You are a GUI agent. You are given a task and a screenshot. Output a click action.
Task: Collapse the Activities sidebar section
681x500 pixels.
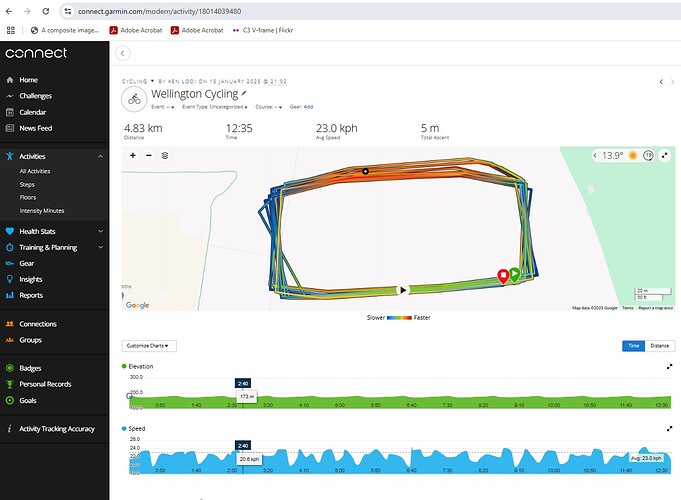[100, 156]
